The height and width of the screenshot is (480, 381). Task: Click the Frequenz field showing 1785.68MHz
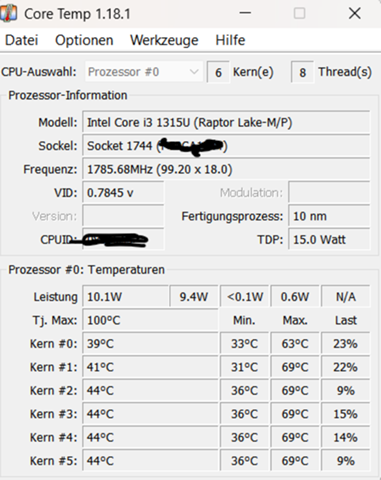(226, 169)
